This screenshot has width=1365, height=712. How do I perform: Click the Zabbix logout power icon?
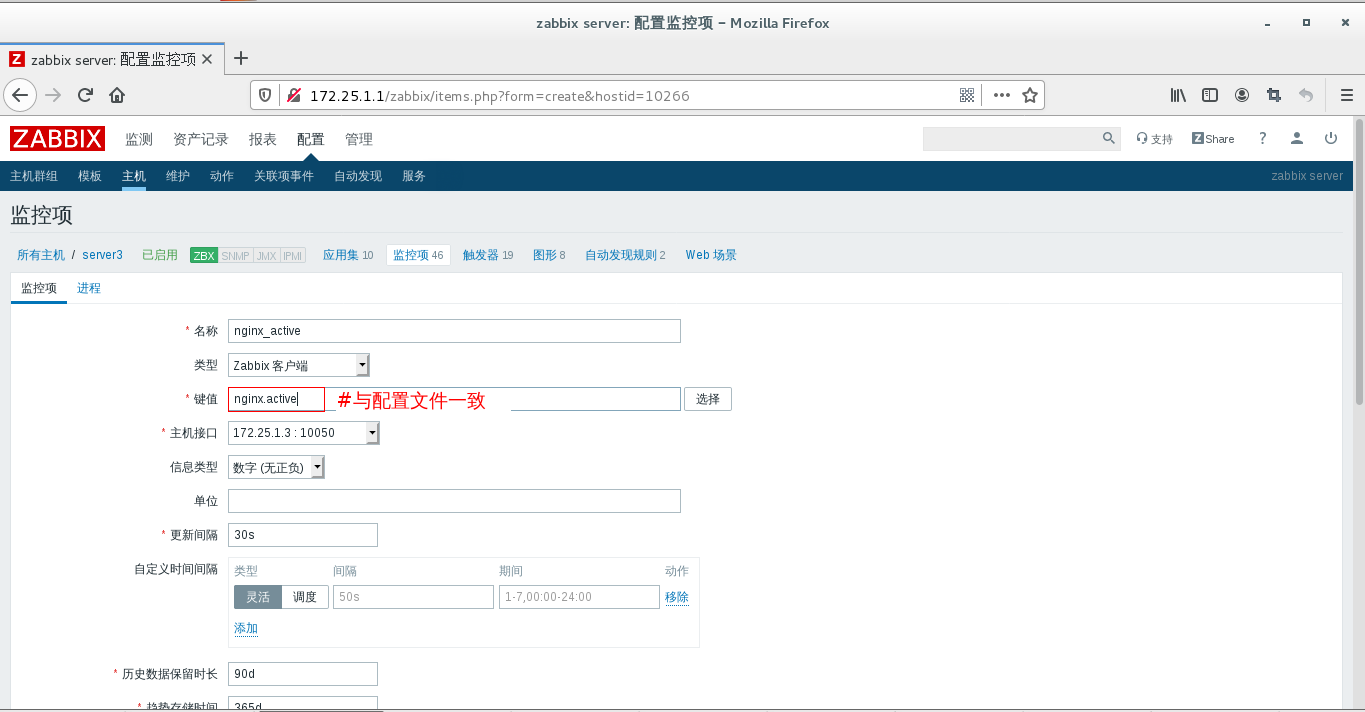[x=1331, y=138]
